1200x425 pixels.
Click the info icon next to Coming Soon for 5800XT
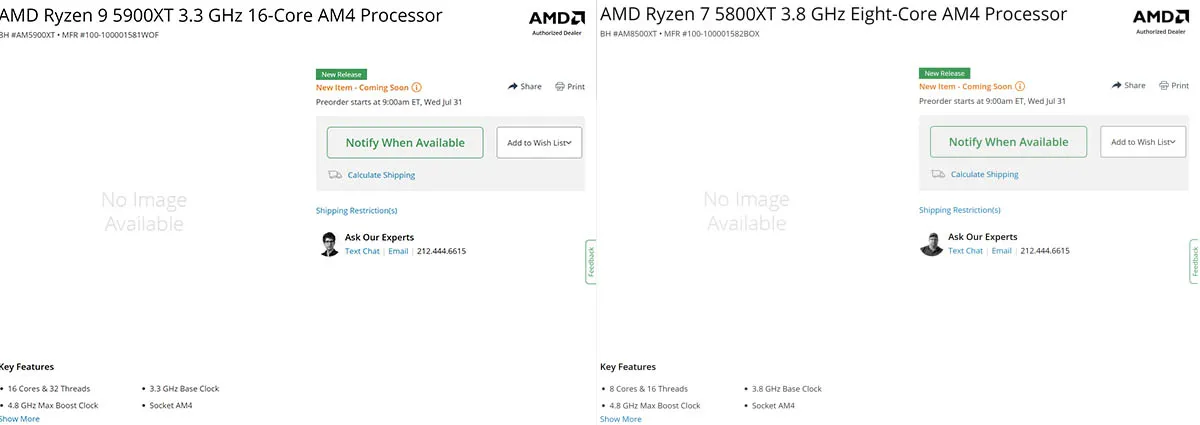tap(1020, 86)
